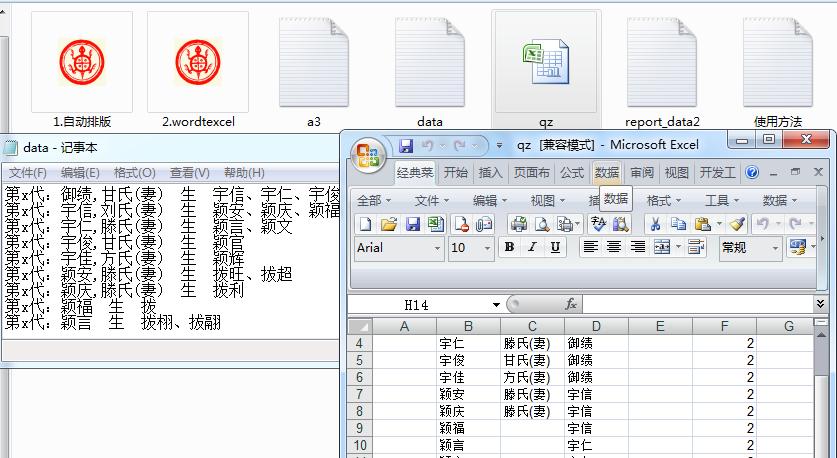The height and width of the screenshot is (458, 837).
Task: Click the Select All corner button
Action: pyautogui.click(x=359, y=326)
